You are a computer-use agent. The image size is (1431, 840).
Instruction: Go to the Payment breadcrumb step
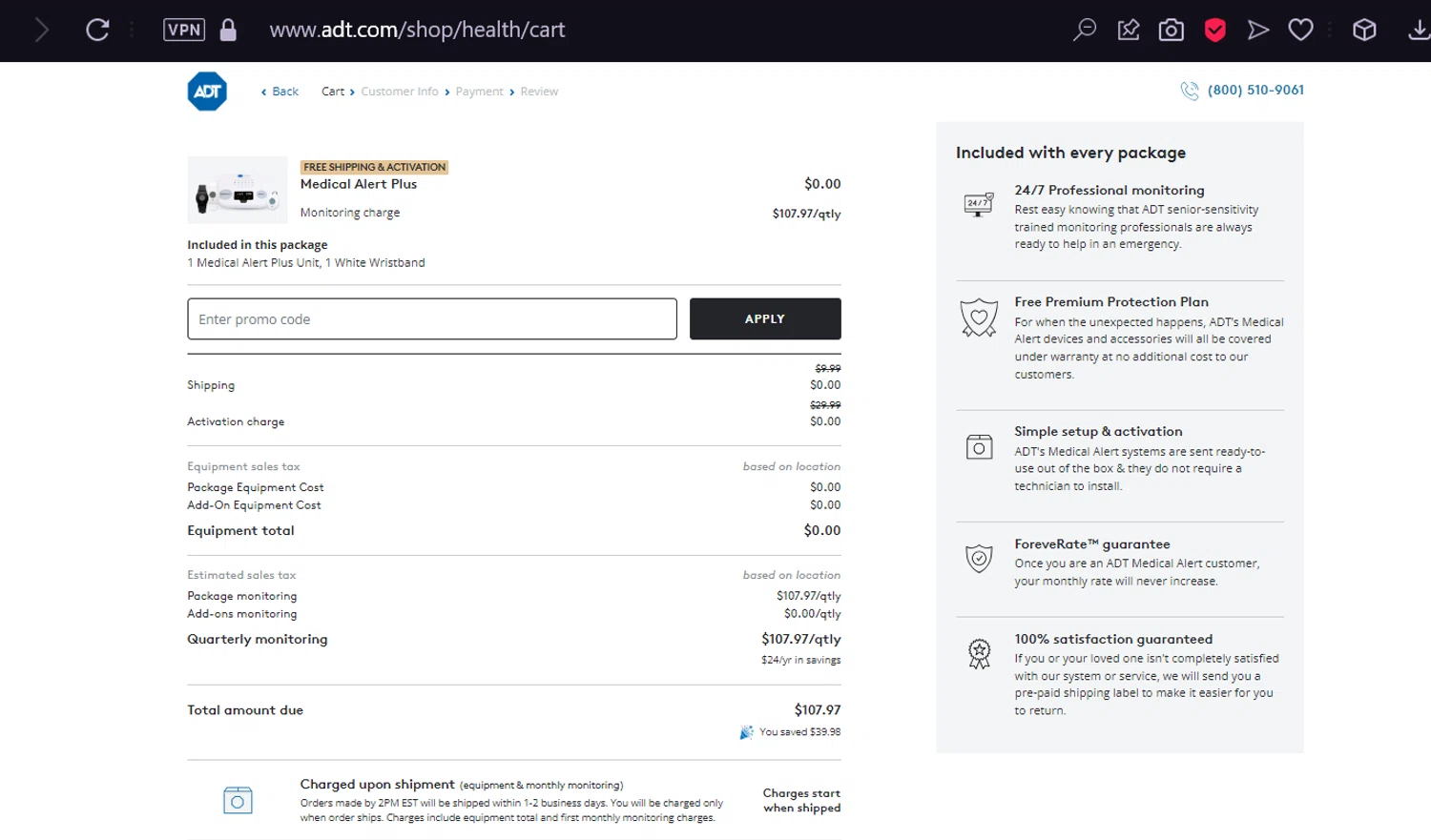coord(479,92)
